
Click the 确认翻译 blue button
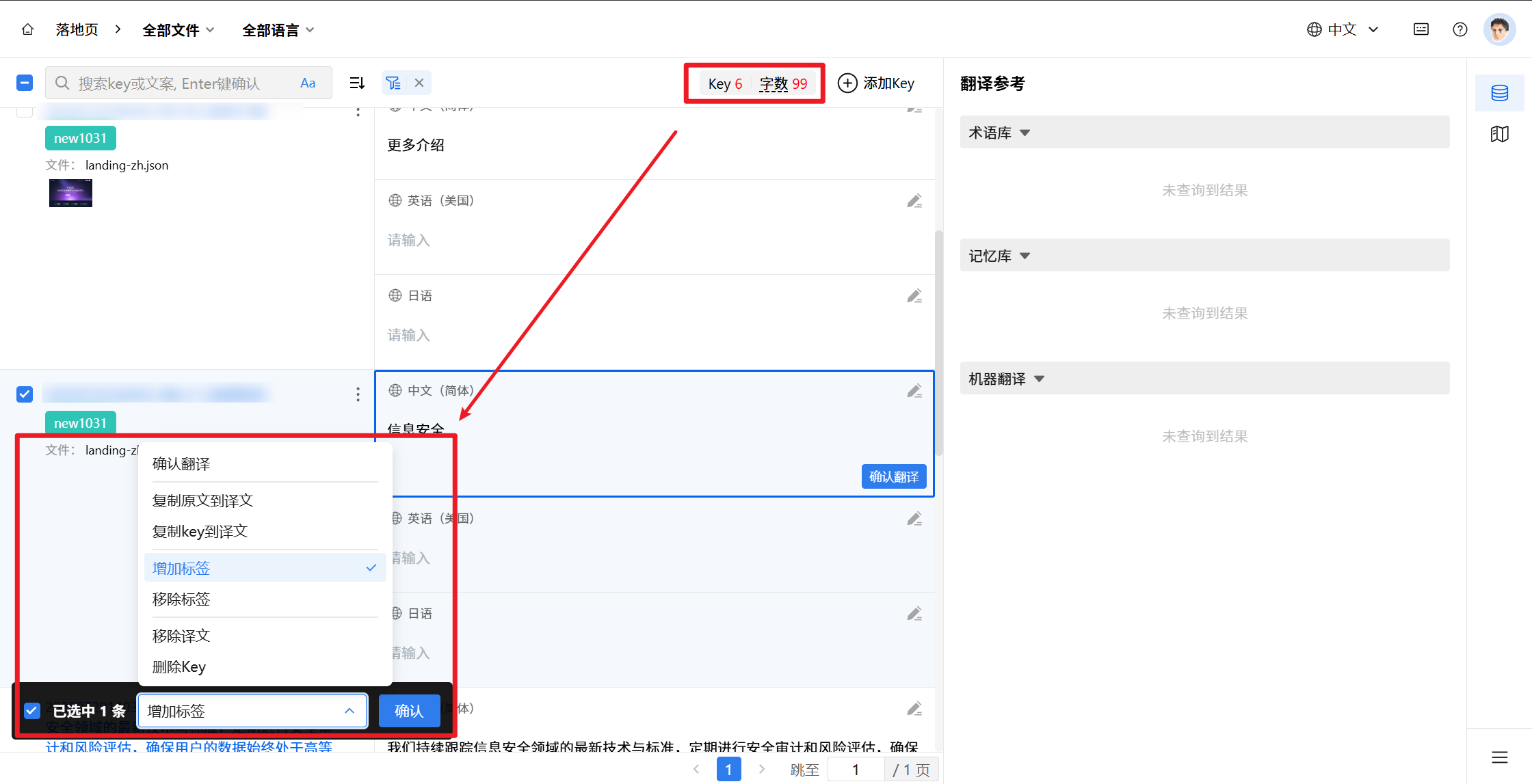click(893, 476)
